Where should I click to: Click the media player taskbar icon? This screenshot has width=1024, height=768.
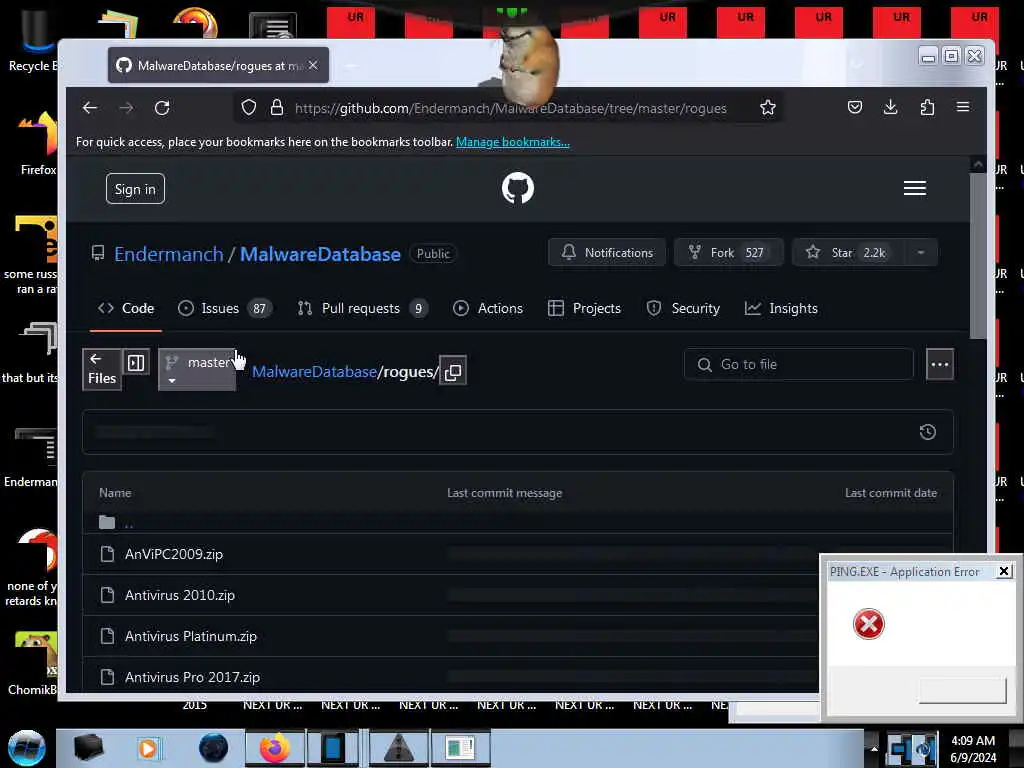point(148,748)
